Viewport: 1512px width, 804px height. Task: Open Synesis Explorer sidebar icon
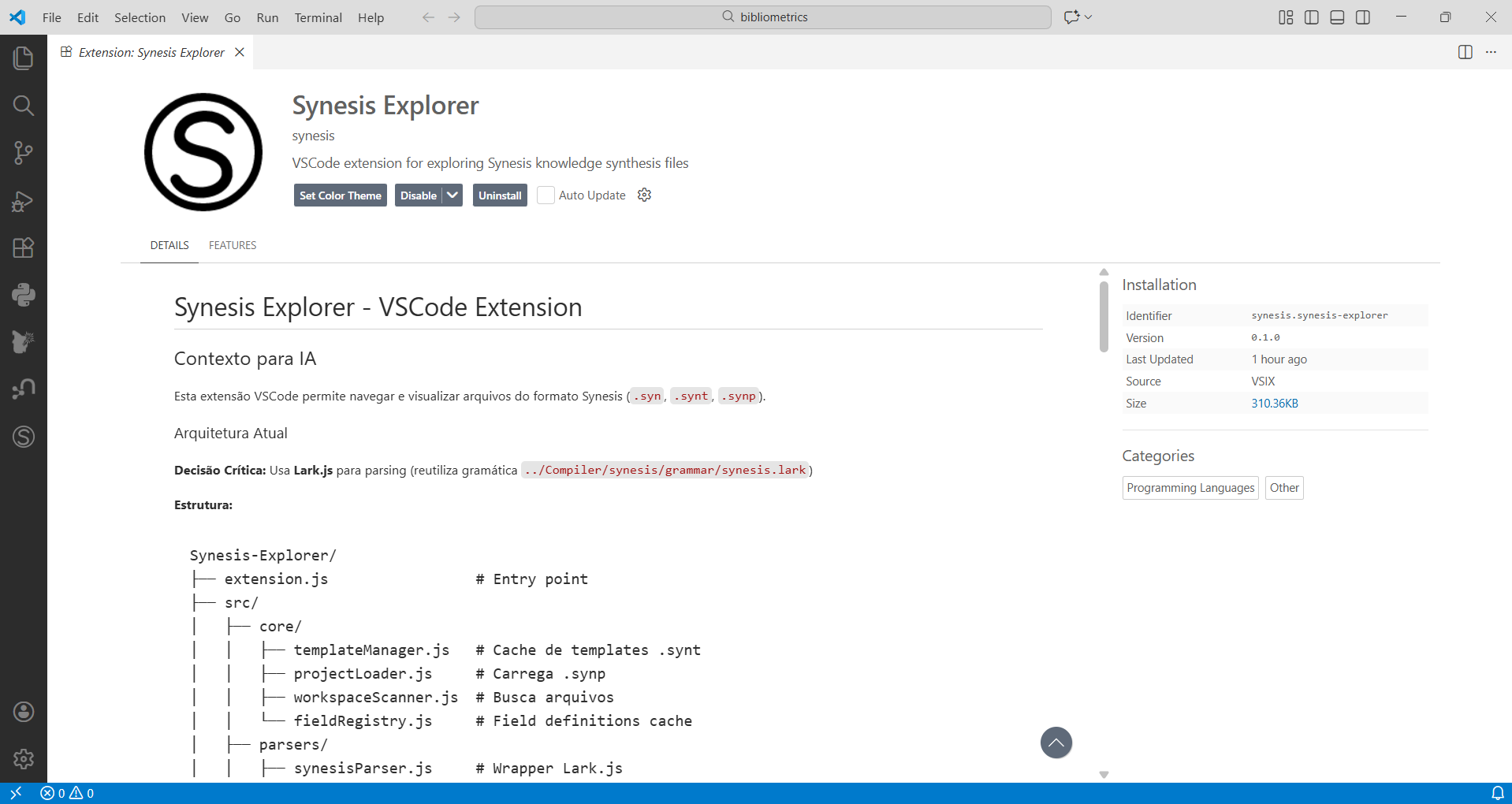coord(23,437)
